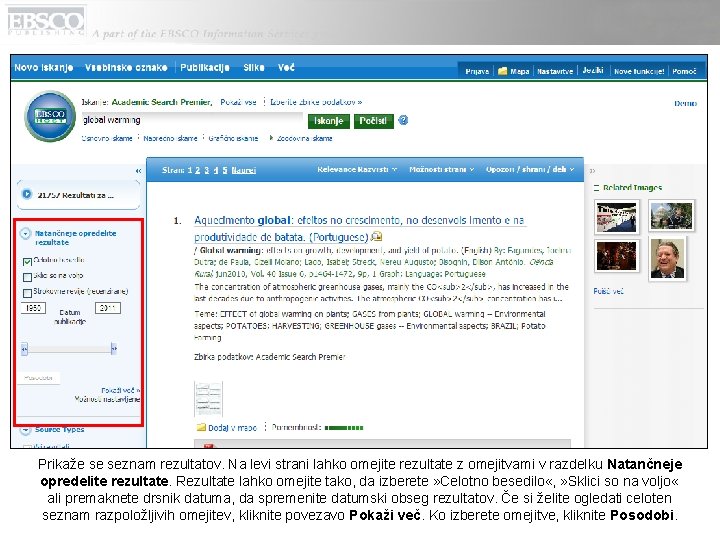Click the preview magnifier icon after article title
The height and width of the screenshot is (540, 720).
pyautogui.click(x=377, y=236)
